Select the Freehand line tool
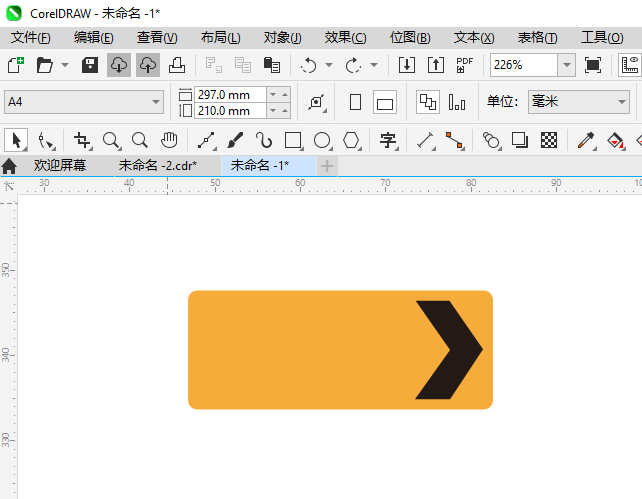The width and height of the screenshot is (642, 499). (x=206, y=140)
